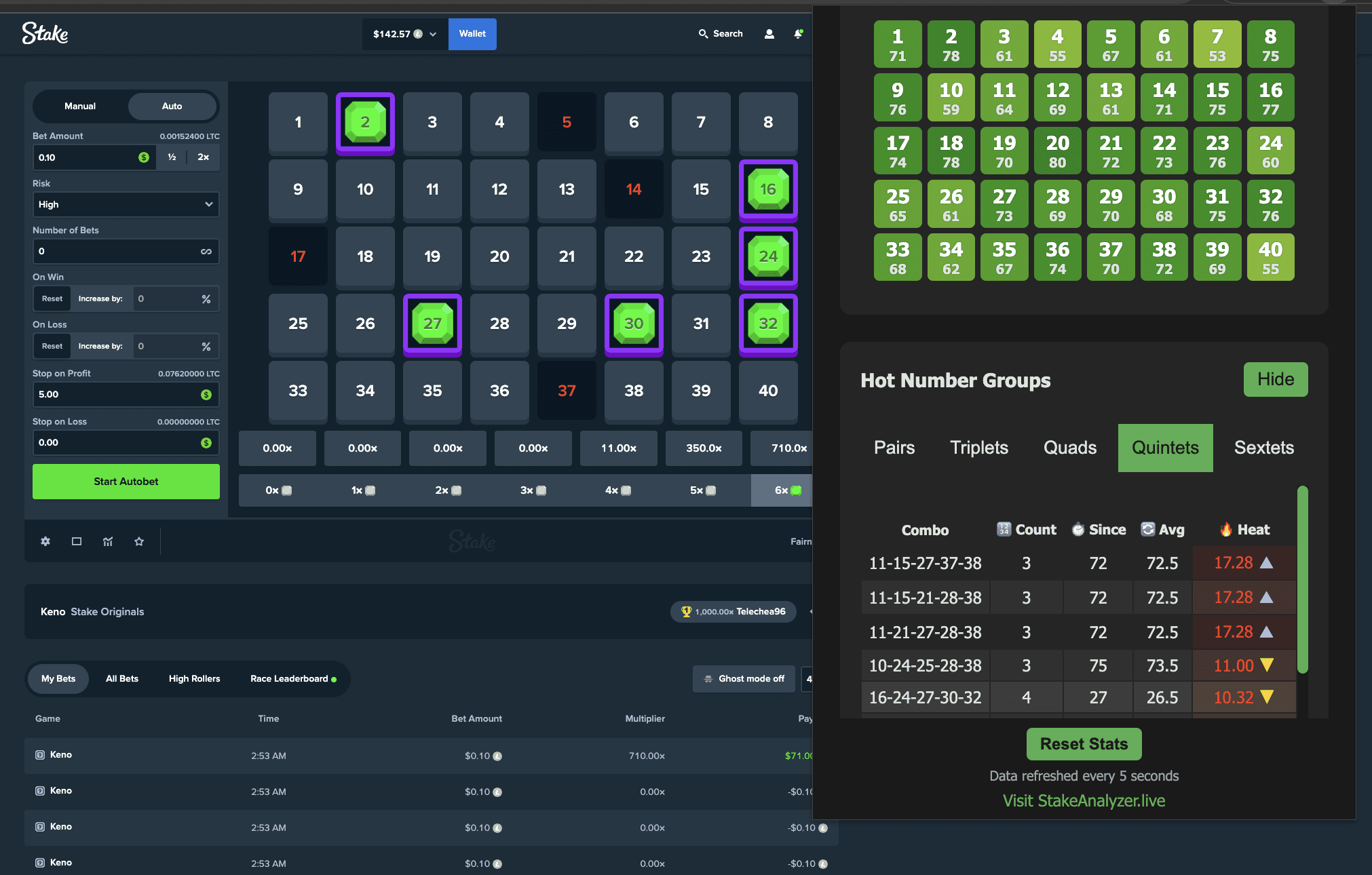Open Search from the top navigation
Image resolution: width=1372 pixels, height=875 pixels.
[720, 33]
